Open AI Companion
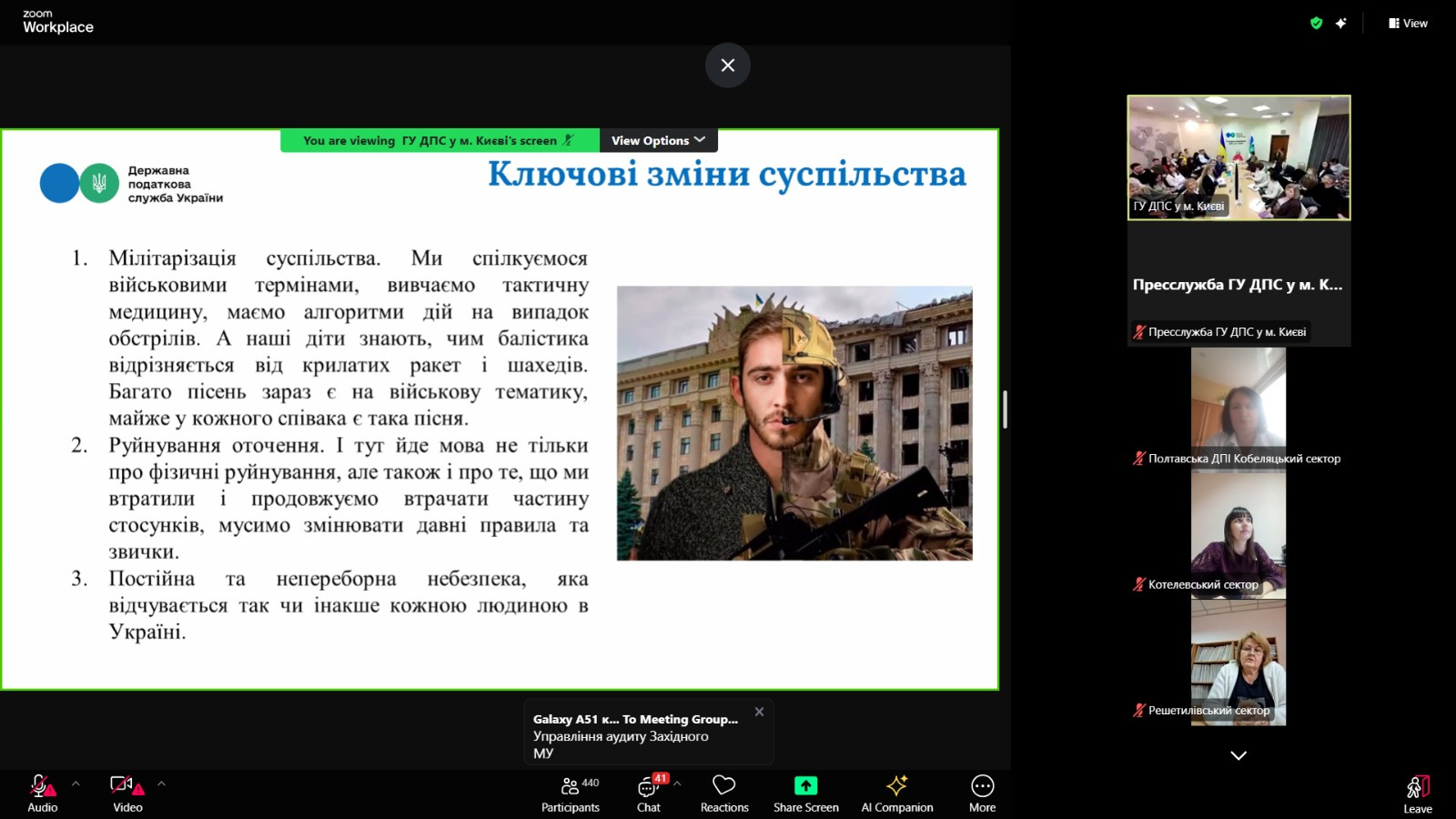Screen dimensions: 1456x819 coord(897,793)
